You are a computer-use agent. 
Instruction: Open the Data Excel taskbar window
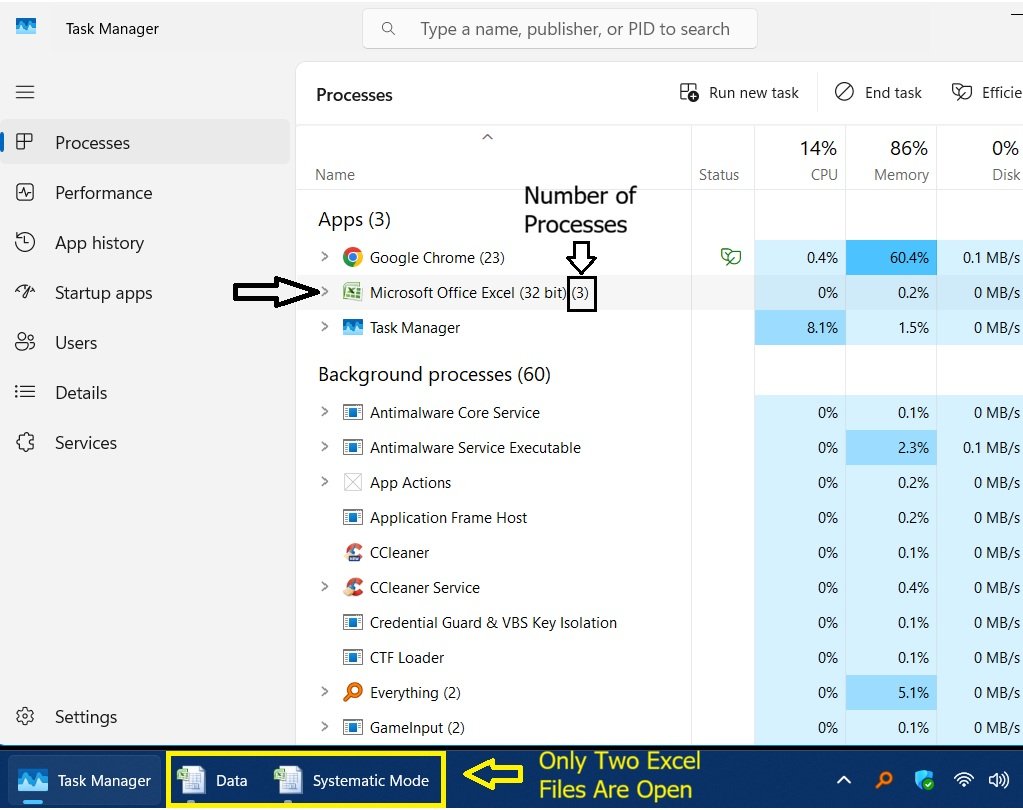(x=213, y=781)
